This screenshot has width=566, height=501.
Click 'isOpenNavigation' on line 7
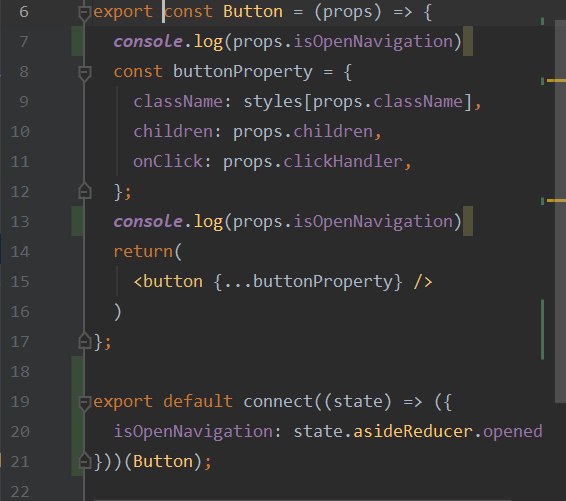click(373, 42)
